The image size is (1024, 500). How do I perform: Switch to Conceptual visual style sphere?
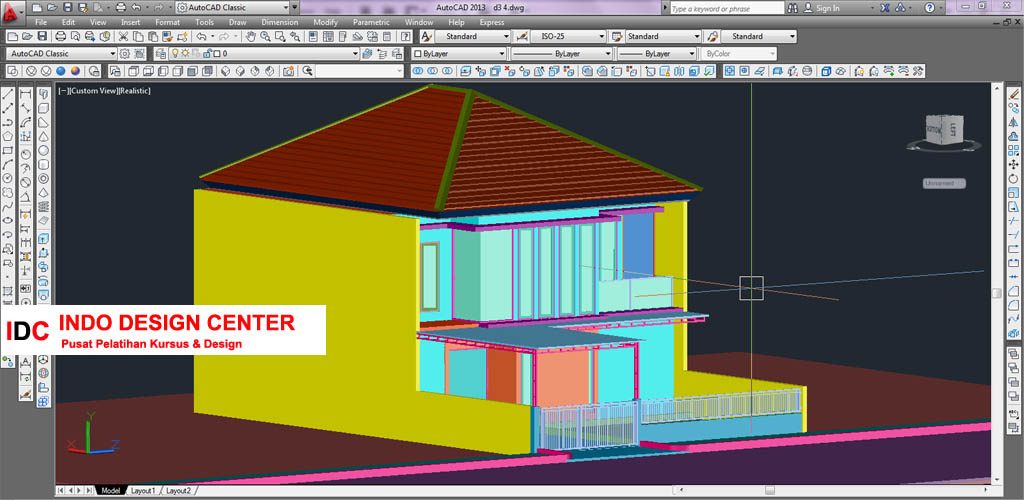pyautogui.click(x=76, y=71)
